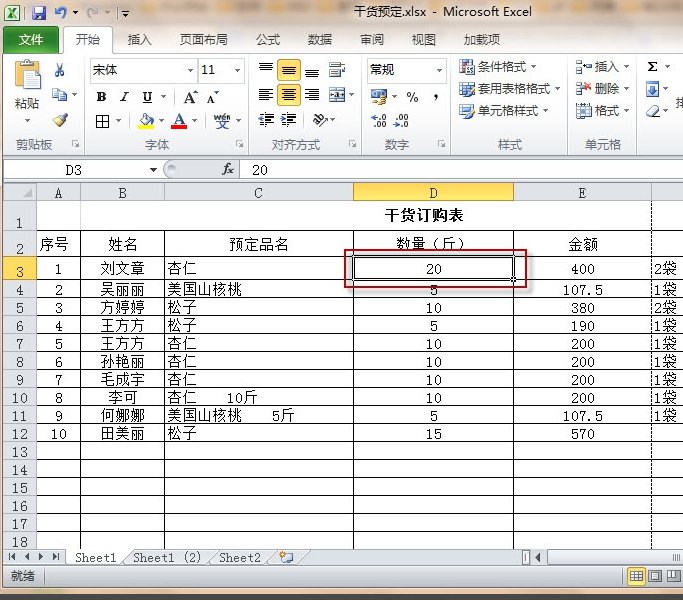Open the font size dropdown showing 11
The image size is (683, 600).
pos(237,70)
